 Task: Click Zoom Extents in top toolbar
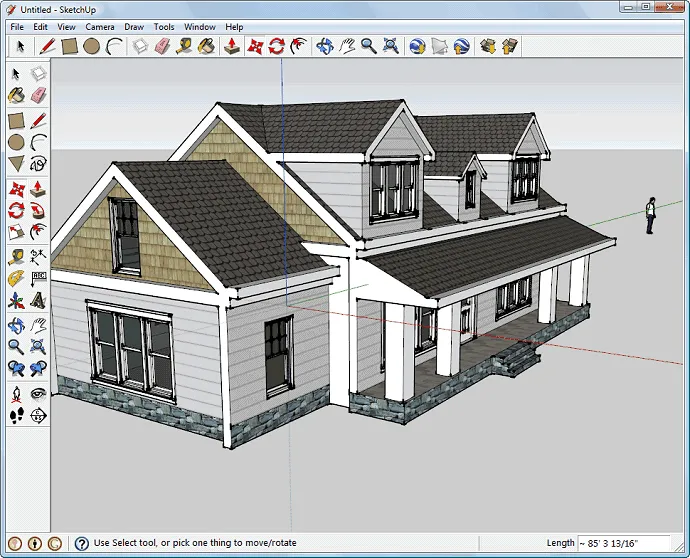pyautogui.click(x=391, y=46)
